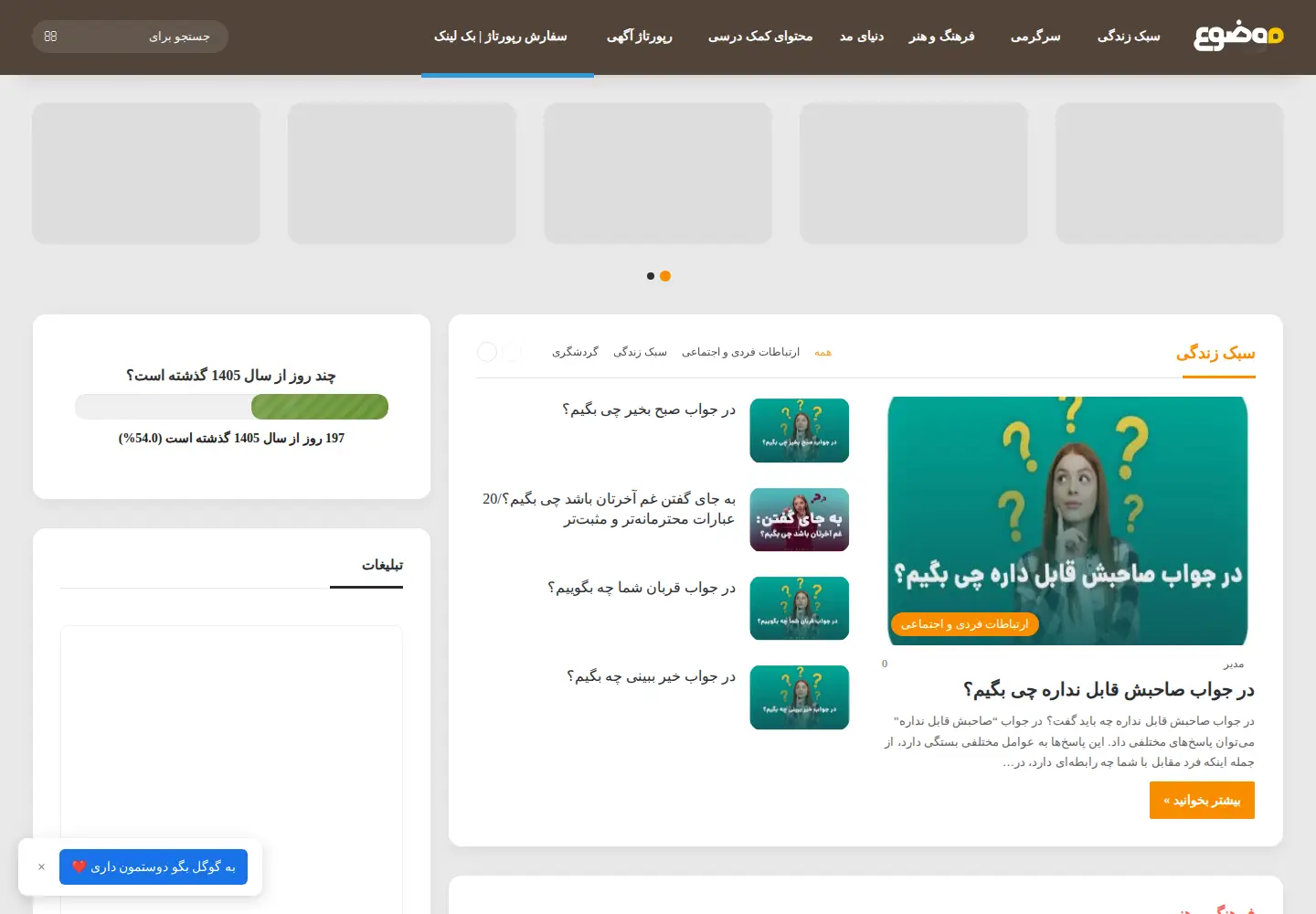The width and height of the screenshot is (1316, 914).
Task: Select the همه filter tab
Action: 822,352
